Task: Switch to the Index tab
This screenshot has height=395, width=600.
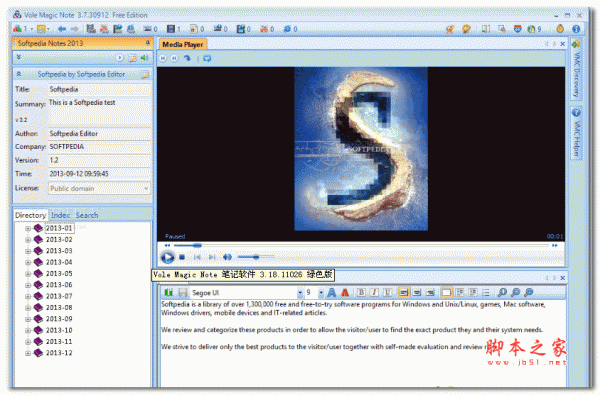Action: pos(60,215)
